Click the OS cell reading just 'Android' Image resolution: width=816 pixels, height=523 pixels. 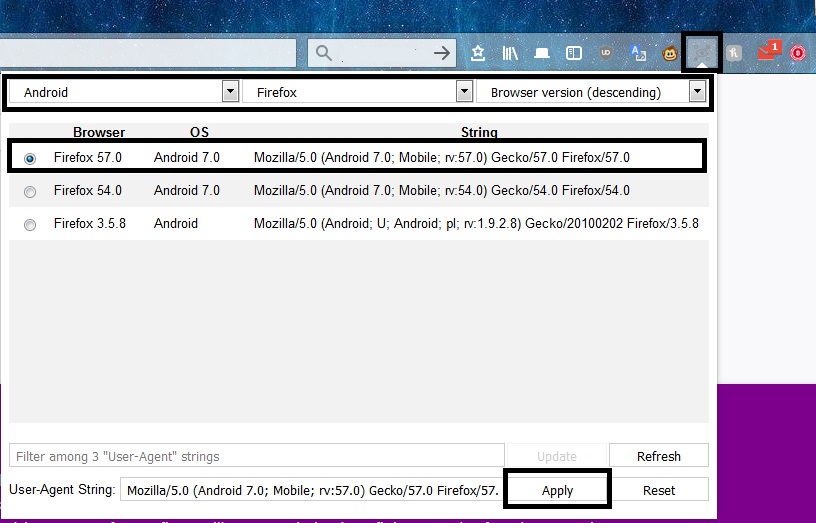click(x=176, y=223)
